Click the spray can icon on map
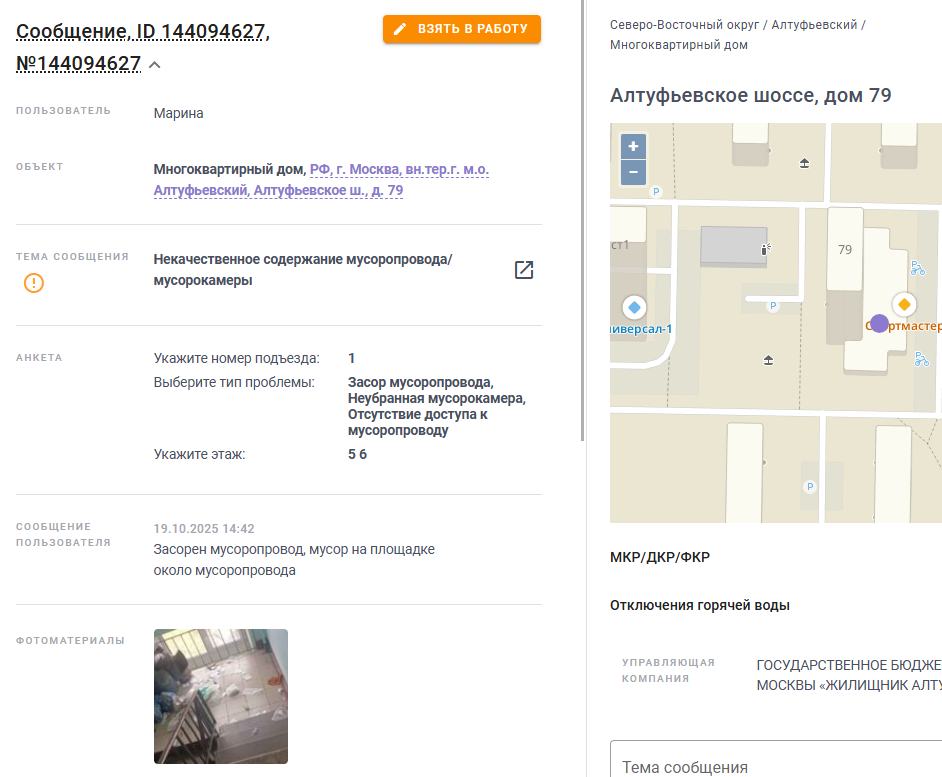The image size is (942, 777). (765, 249)
